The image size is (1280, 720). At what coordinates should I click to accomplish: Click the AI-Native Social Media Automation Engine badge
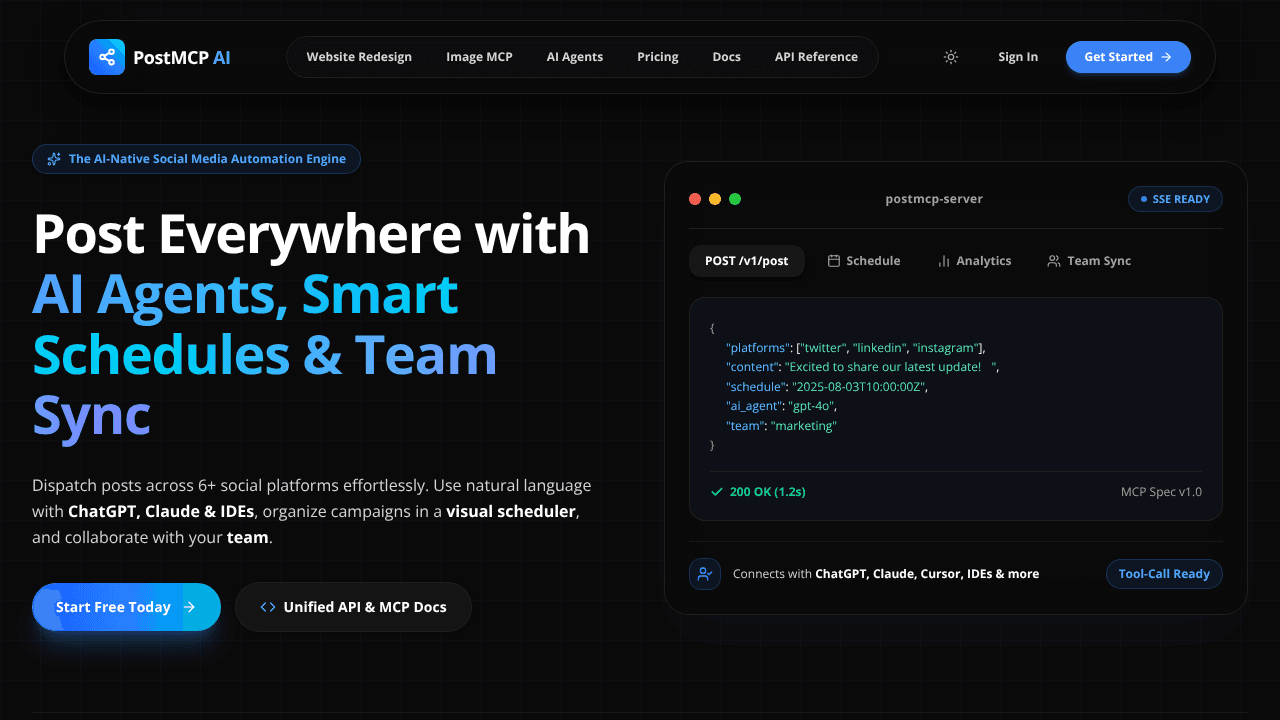tap(196, 159)
